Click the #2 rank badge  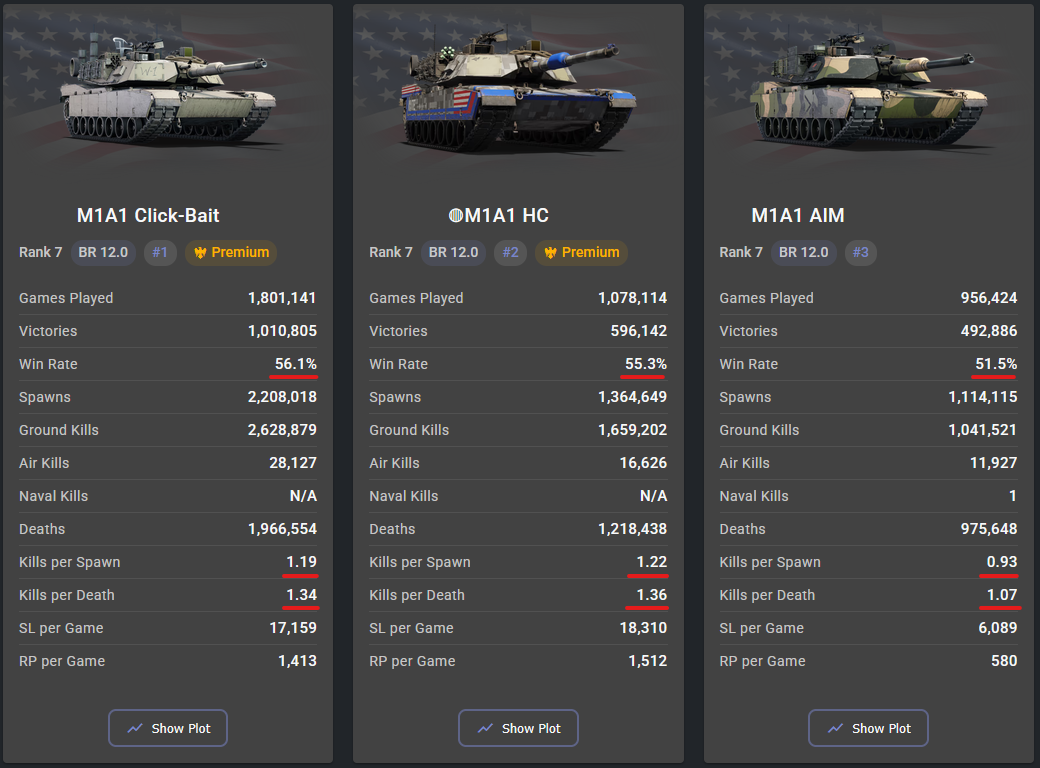tap(510, 252)
